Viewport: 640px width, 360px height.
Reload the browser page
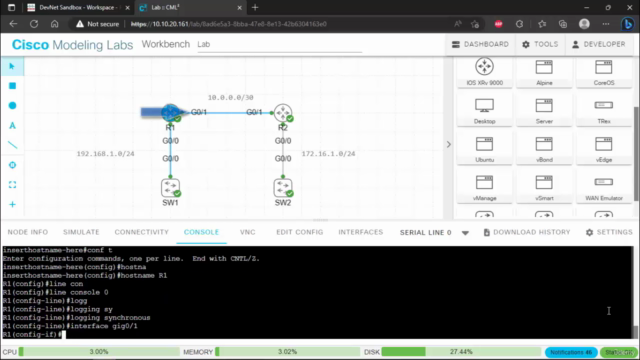tap(34, 24)
